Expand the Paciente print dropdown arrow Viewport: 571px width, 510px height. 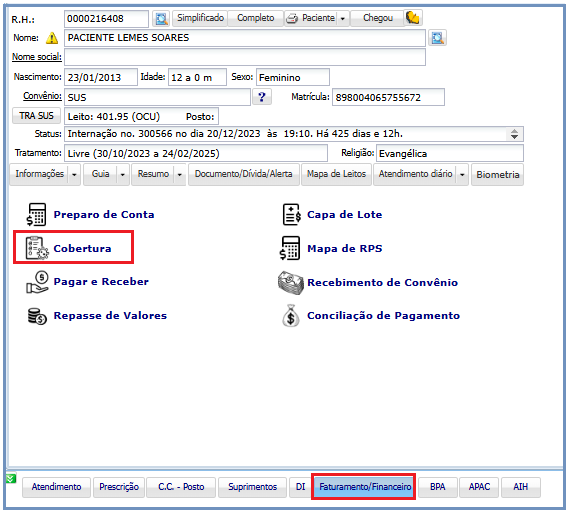click(x=343, y=18)
